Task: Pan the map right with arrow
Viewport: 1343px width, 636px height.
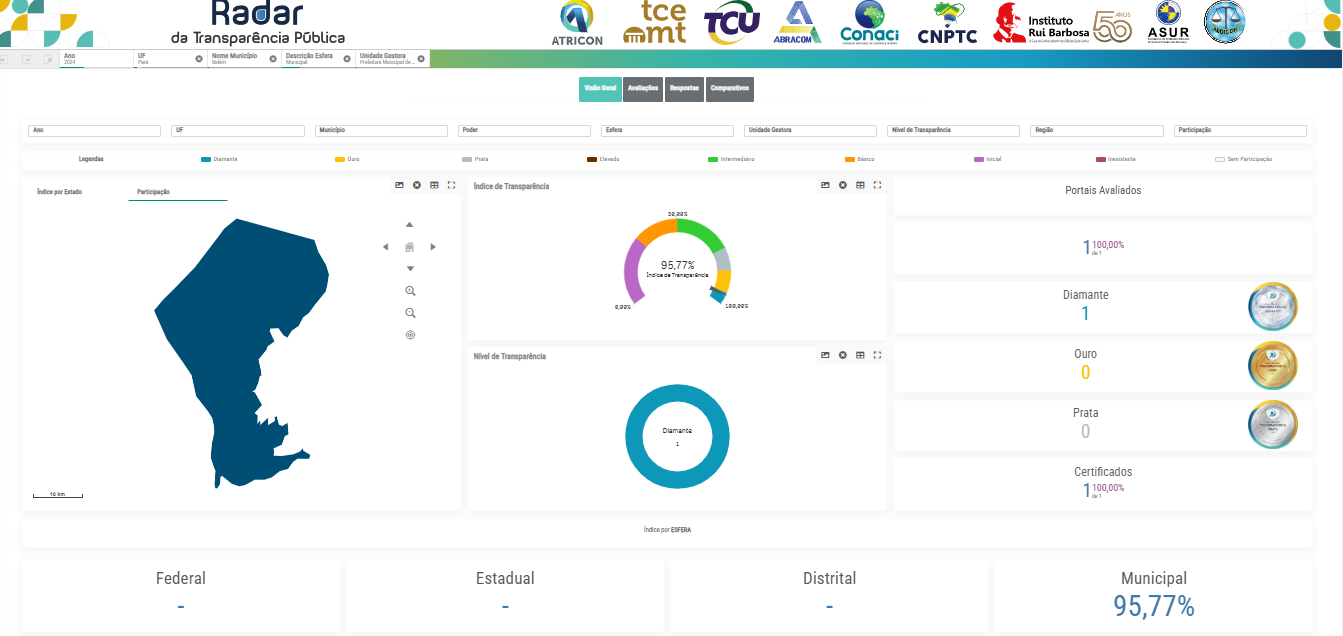Action: pos(433,247)
